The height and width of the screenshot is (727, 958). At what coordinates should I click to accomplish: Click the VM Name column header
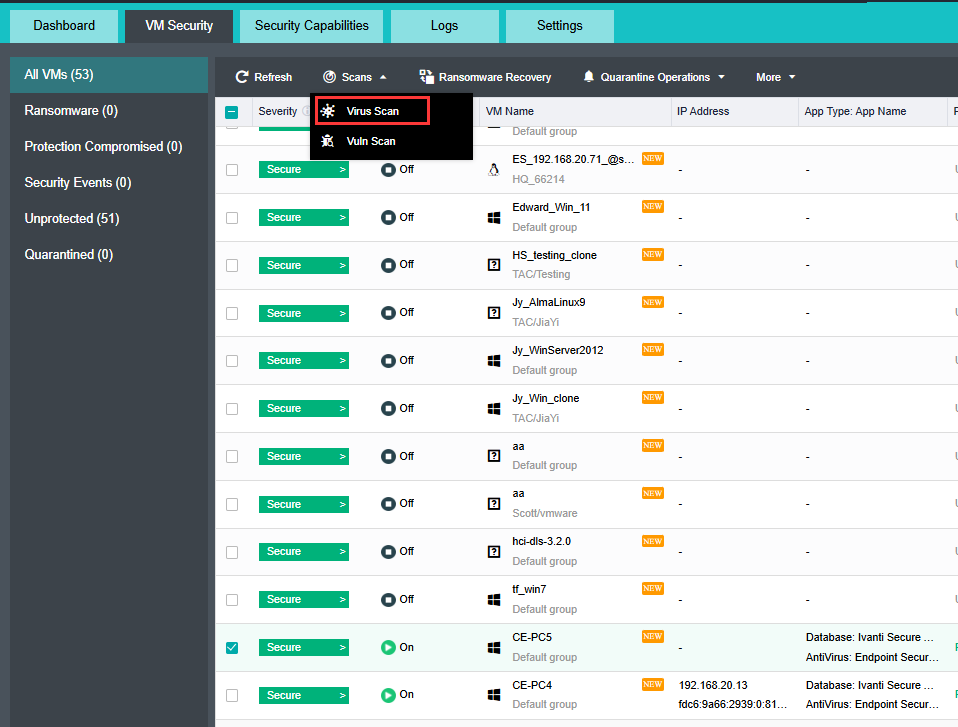tap(510, 112)
